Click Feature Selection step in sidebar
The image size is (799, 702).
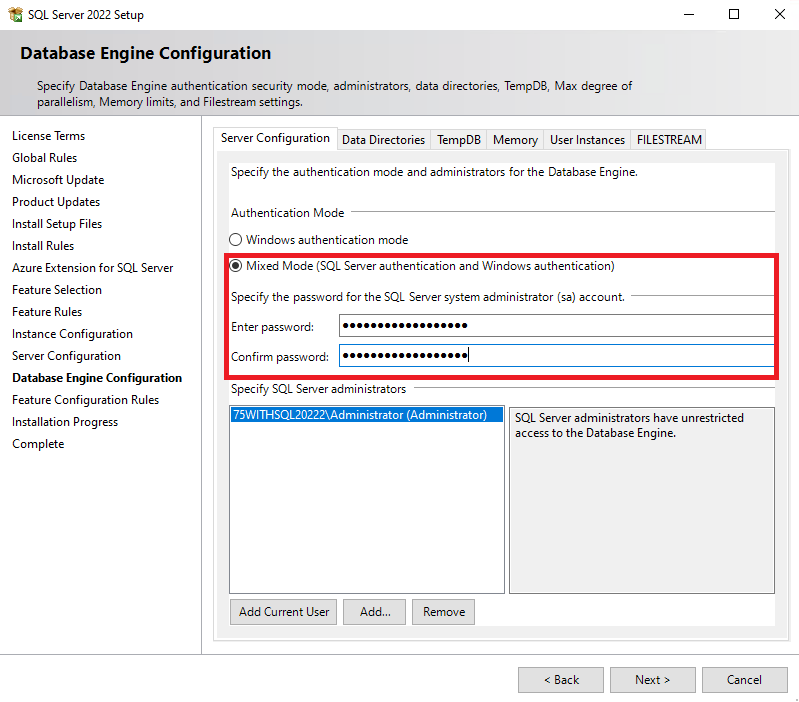tap(57, 289)
